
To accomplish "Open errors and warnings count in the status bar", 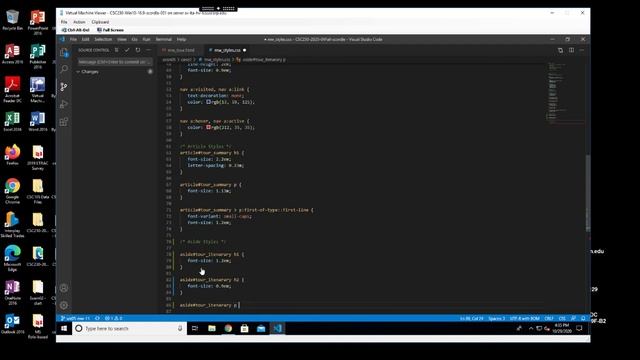I will click(113, 318).
